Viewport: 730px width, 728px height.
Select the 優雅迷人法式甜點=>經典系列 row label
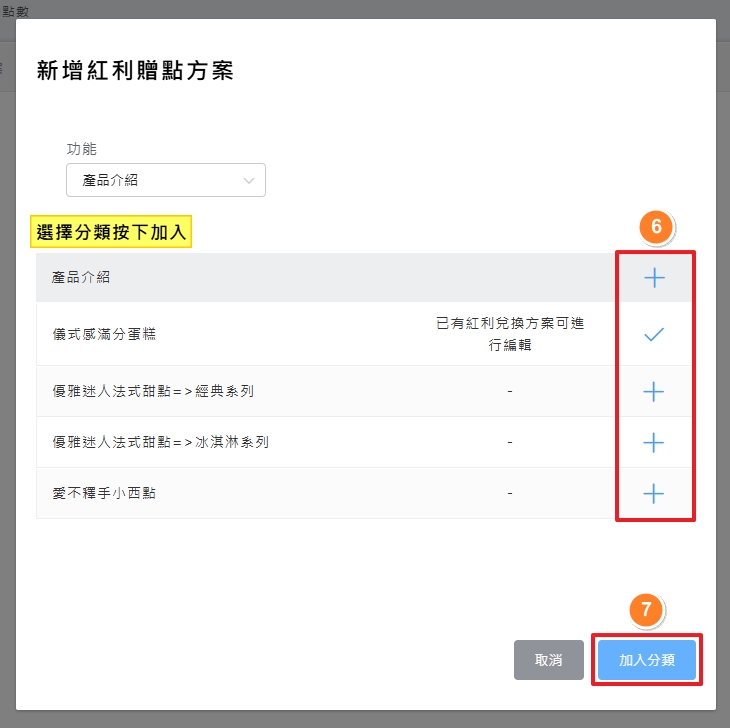point(153,391)
